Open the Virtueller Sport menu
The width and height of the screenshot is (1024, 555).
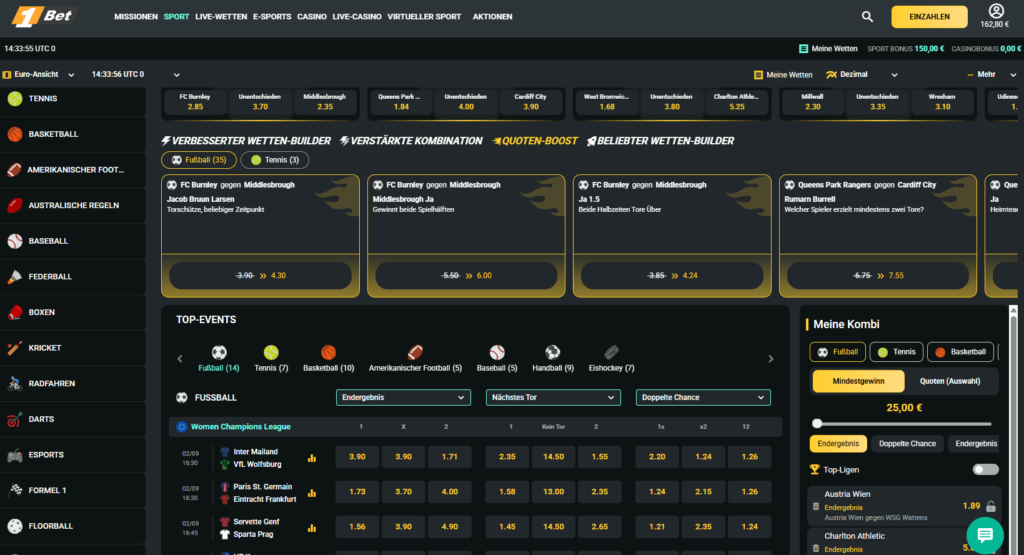424,17
